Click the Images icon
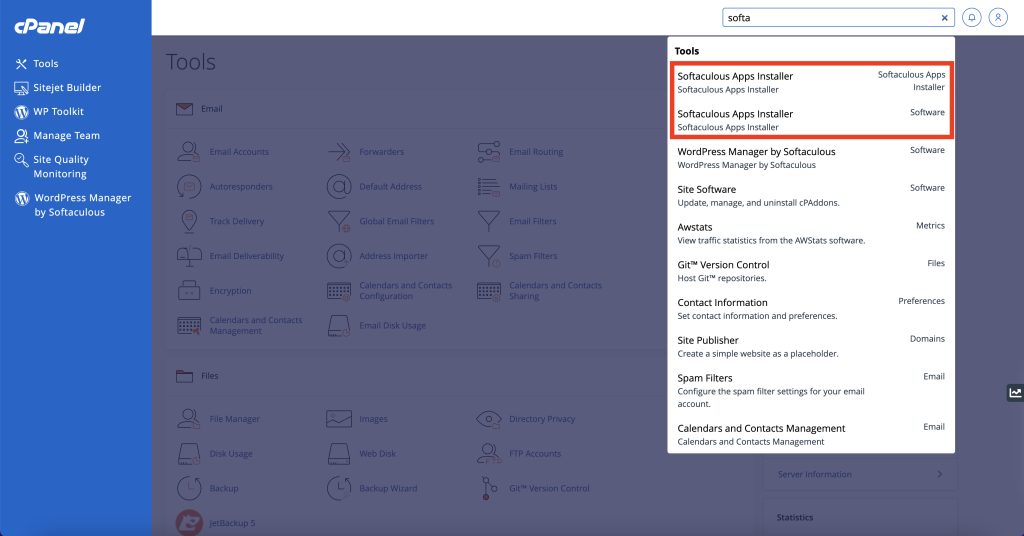The width and height of the screenshot is (1024, 536). click(339, 418)
